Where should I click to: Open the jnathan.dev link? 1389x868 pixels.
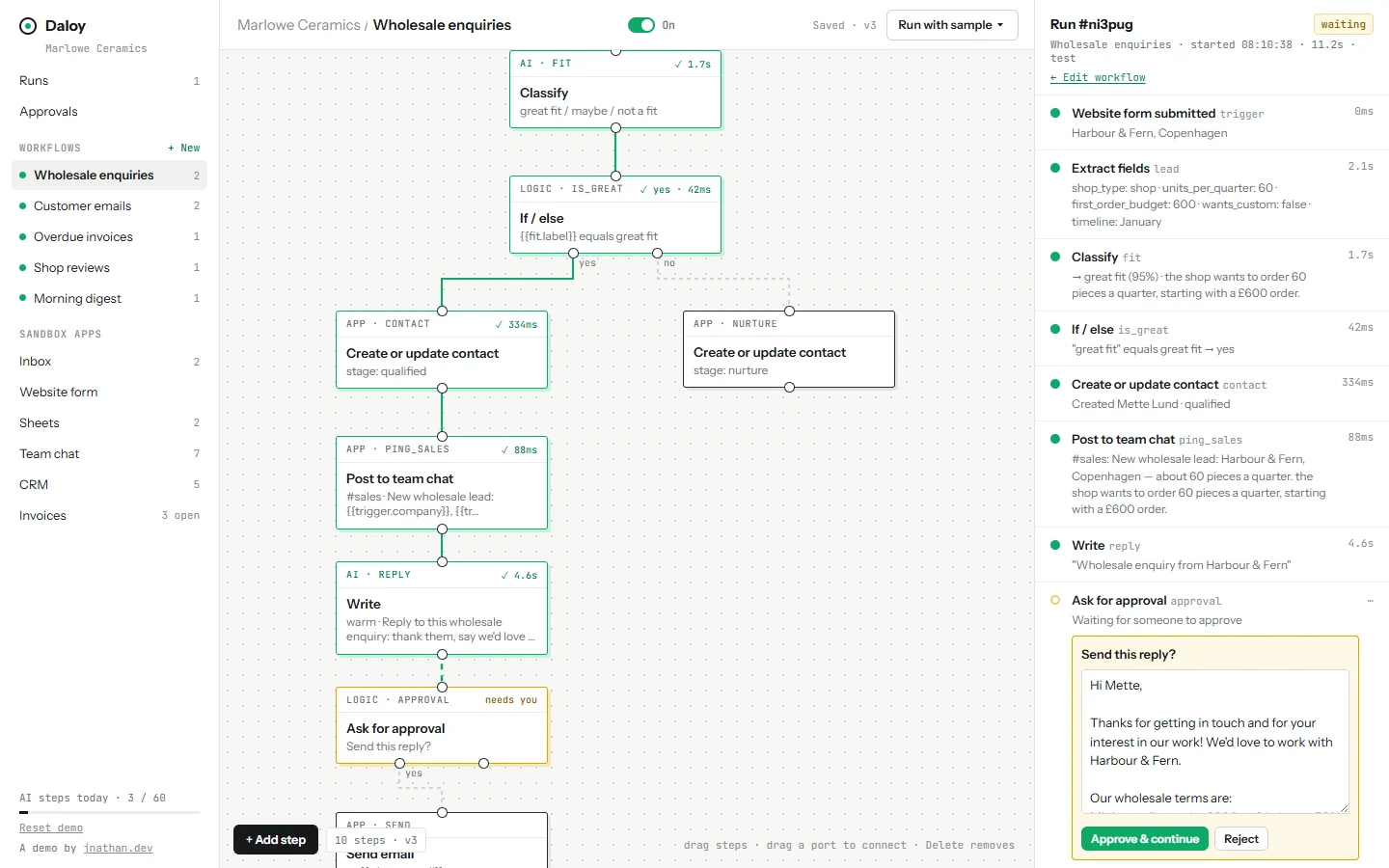point(118,849)
